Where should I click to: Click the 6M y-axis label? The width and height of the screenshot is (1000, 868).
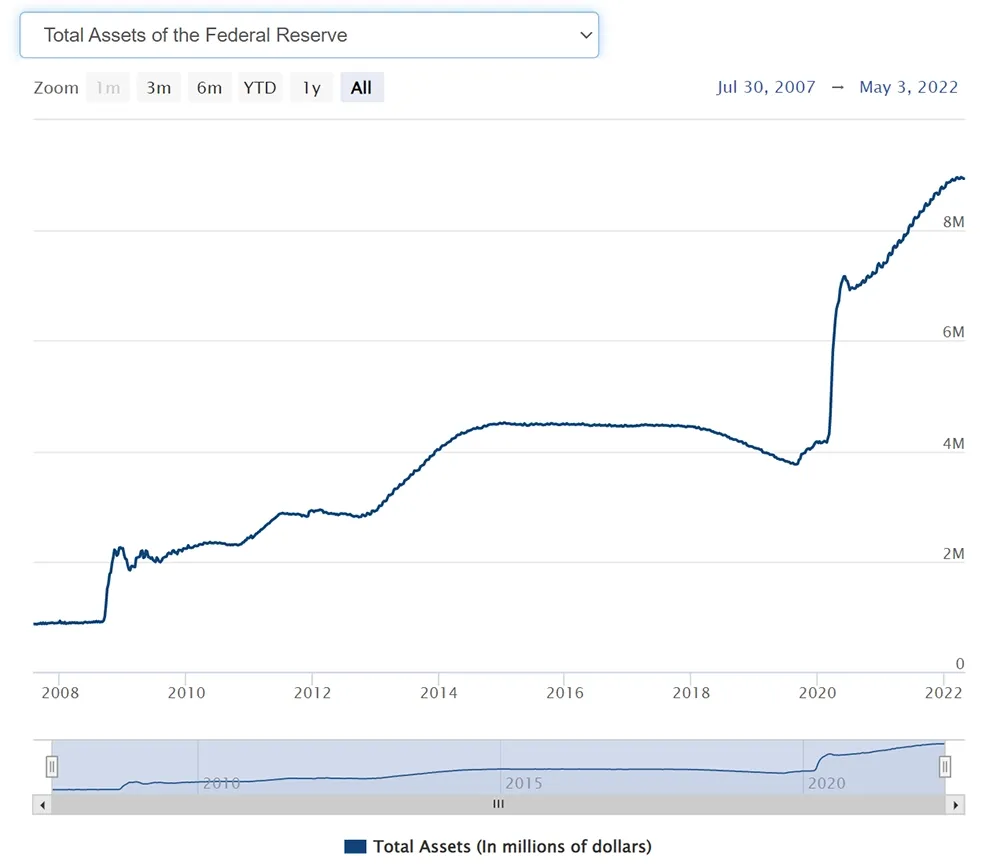pyautogui.click(x=953, y=332)
